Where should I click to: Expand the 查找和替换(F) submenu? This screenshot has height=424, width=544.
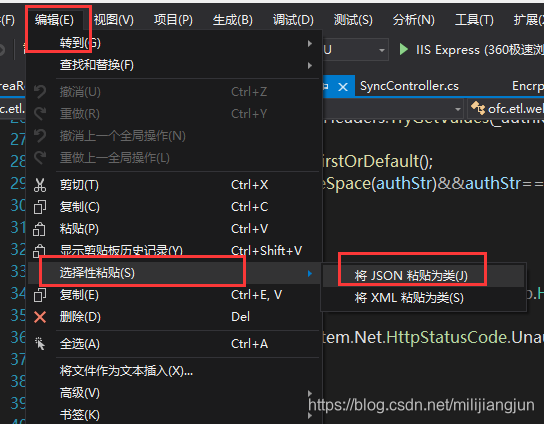click(173, 65)
